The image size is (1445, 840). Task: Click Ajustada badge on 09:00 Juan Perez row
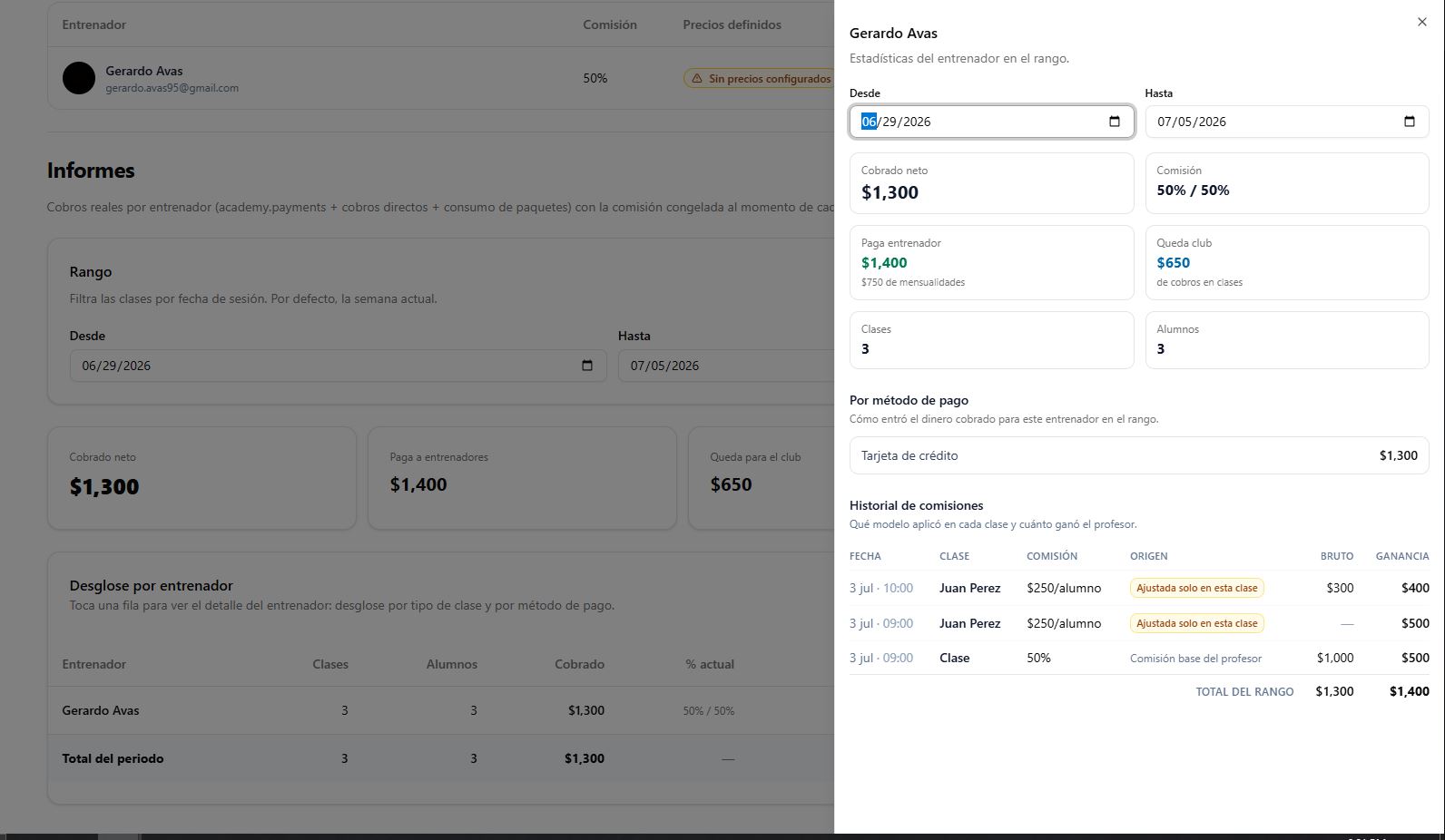coord(1196,623)
